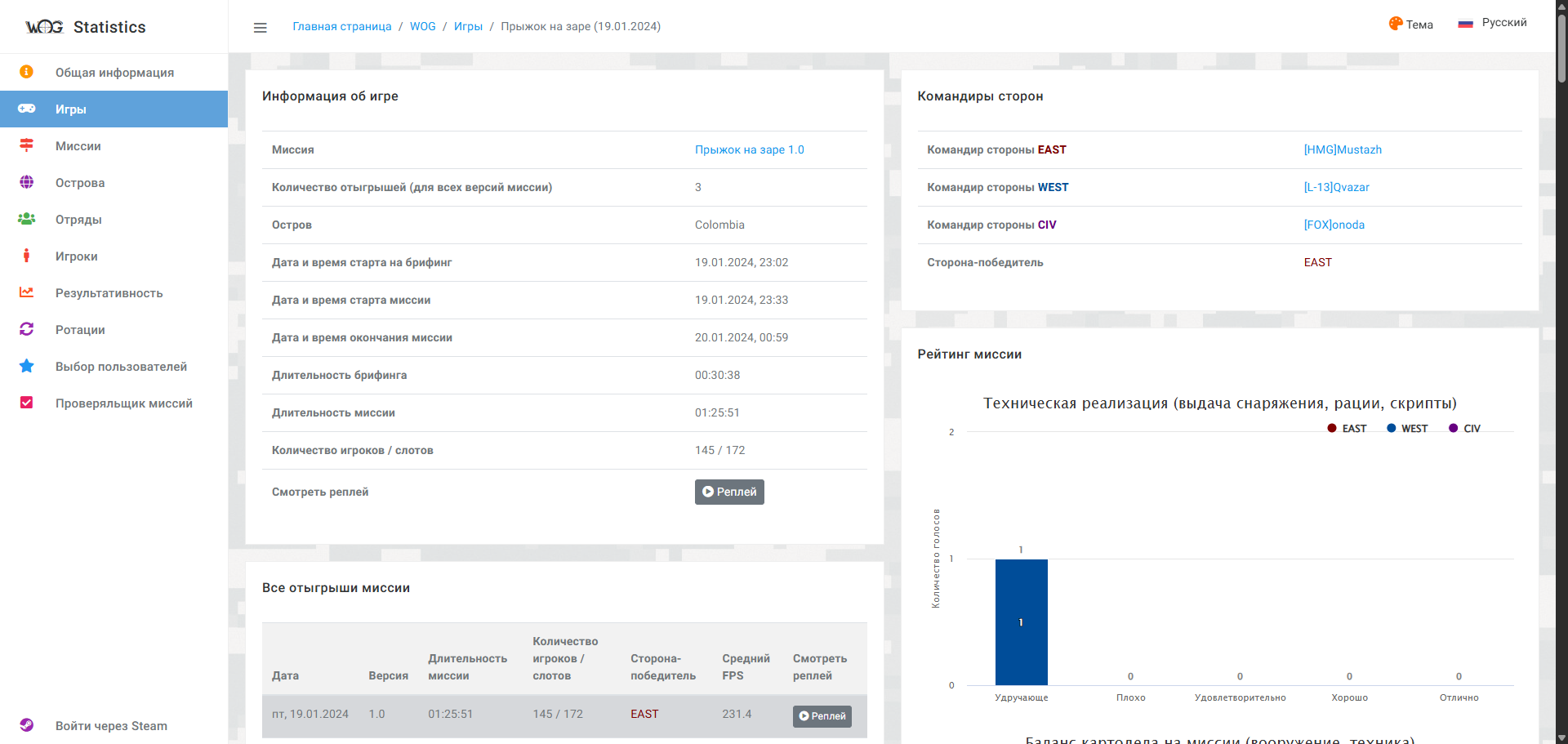1568x744 pixels.
Task: Click the info icon for Общая информация
Action: pyautogui.click(x=26, y=72)
